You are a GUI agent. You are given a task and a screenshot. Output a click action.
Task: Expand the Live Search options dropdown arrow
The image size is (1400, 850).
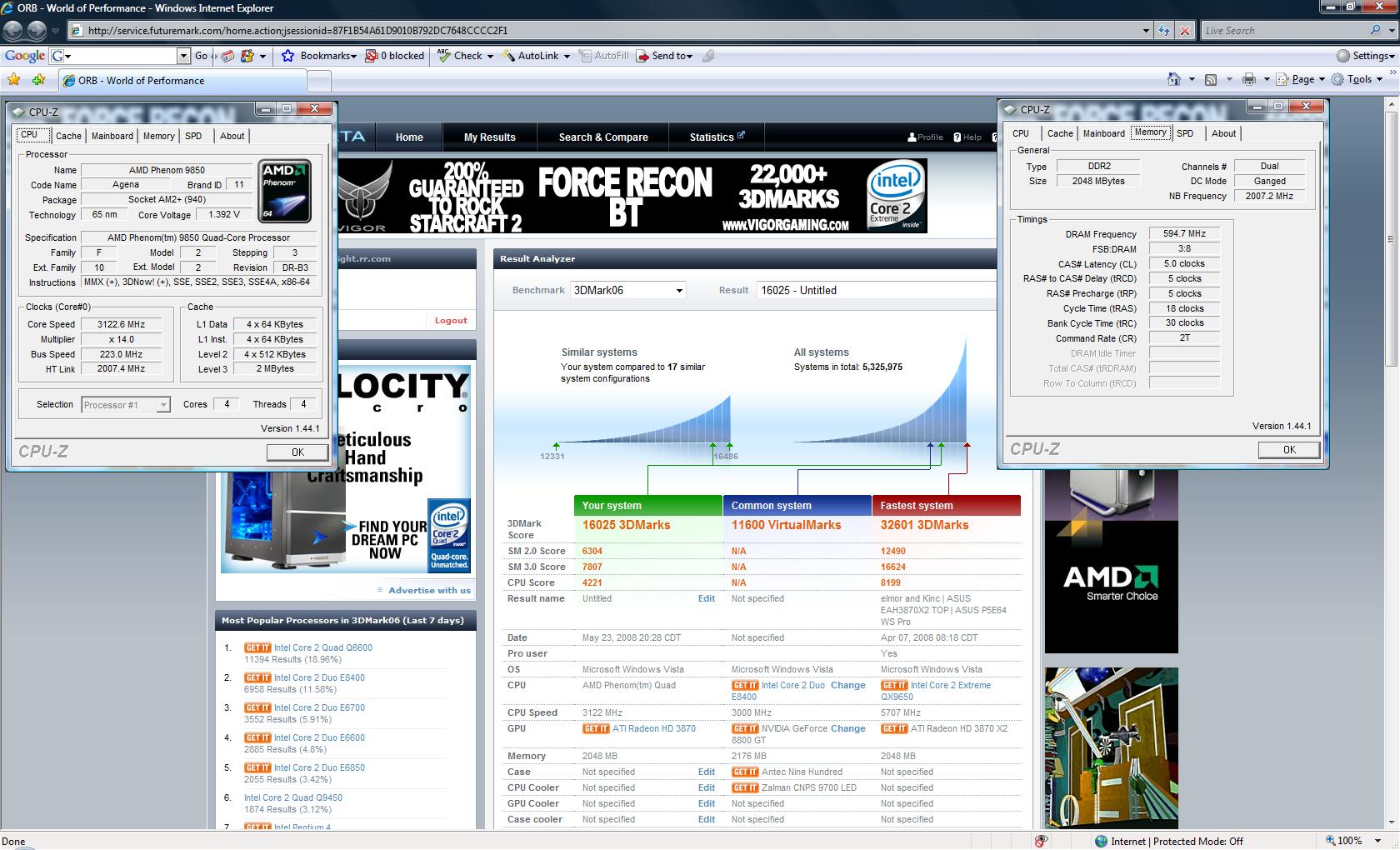pyautogui.click(x=1391, y=31)
